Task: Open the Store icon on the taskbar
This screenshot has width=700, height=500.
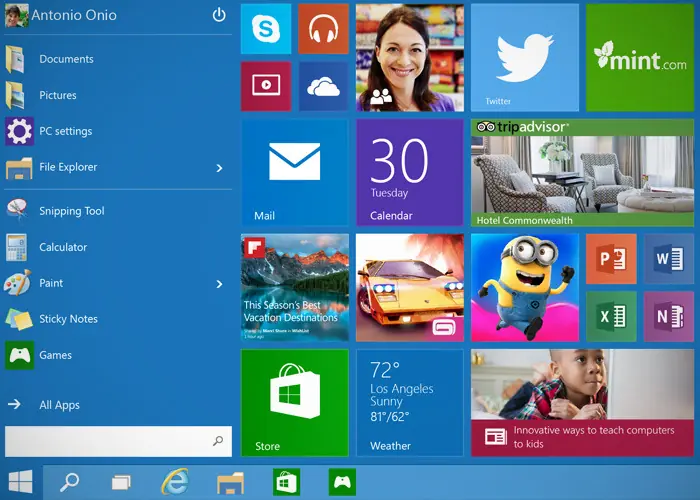Action: pos(286,482)
